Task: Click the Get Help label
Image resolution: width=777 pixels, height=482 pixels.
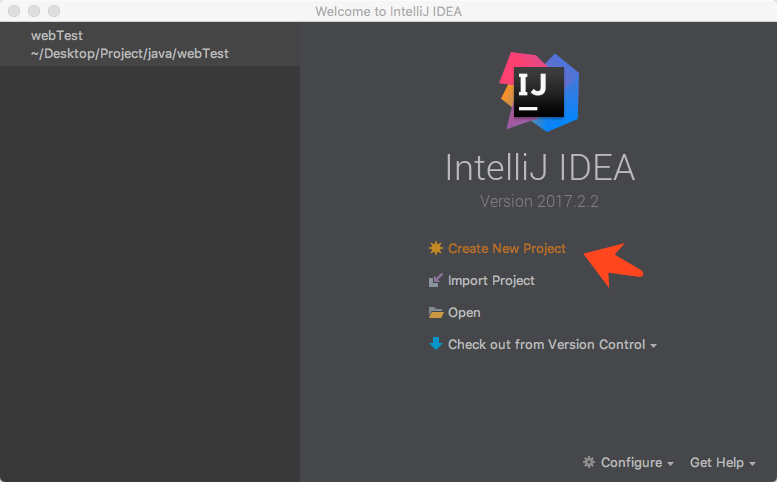Action: (716, 463)
